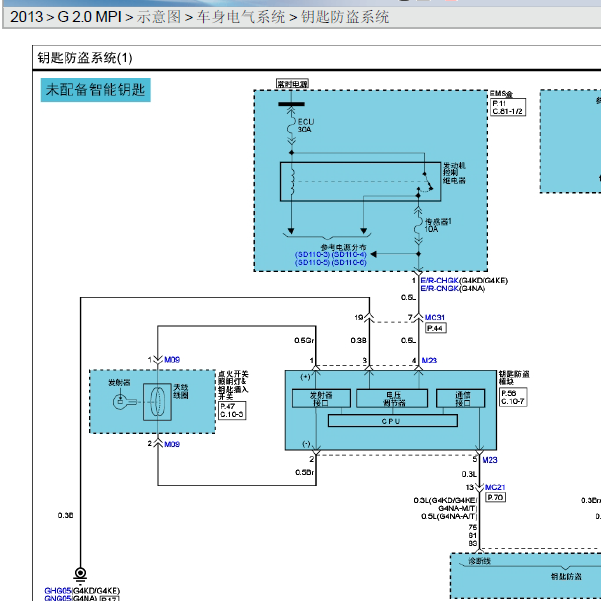The image size is (601, 601).
Task: Click the CPU block in immobilizer module
Action: (x=393, y=421)
